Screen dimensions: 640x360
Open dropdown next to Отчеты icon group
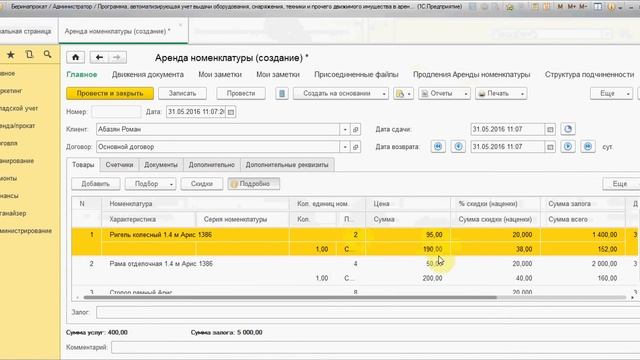(x=404, y=93)
